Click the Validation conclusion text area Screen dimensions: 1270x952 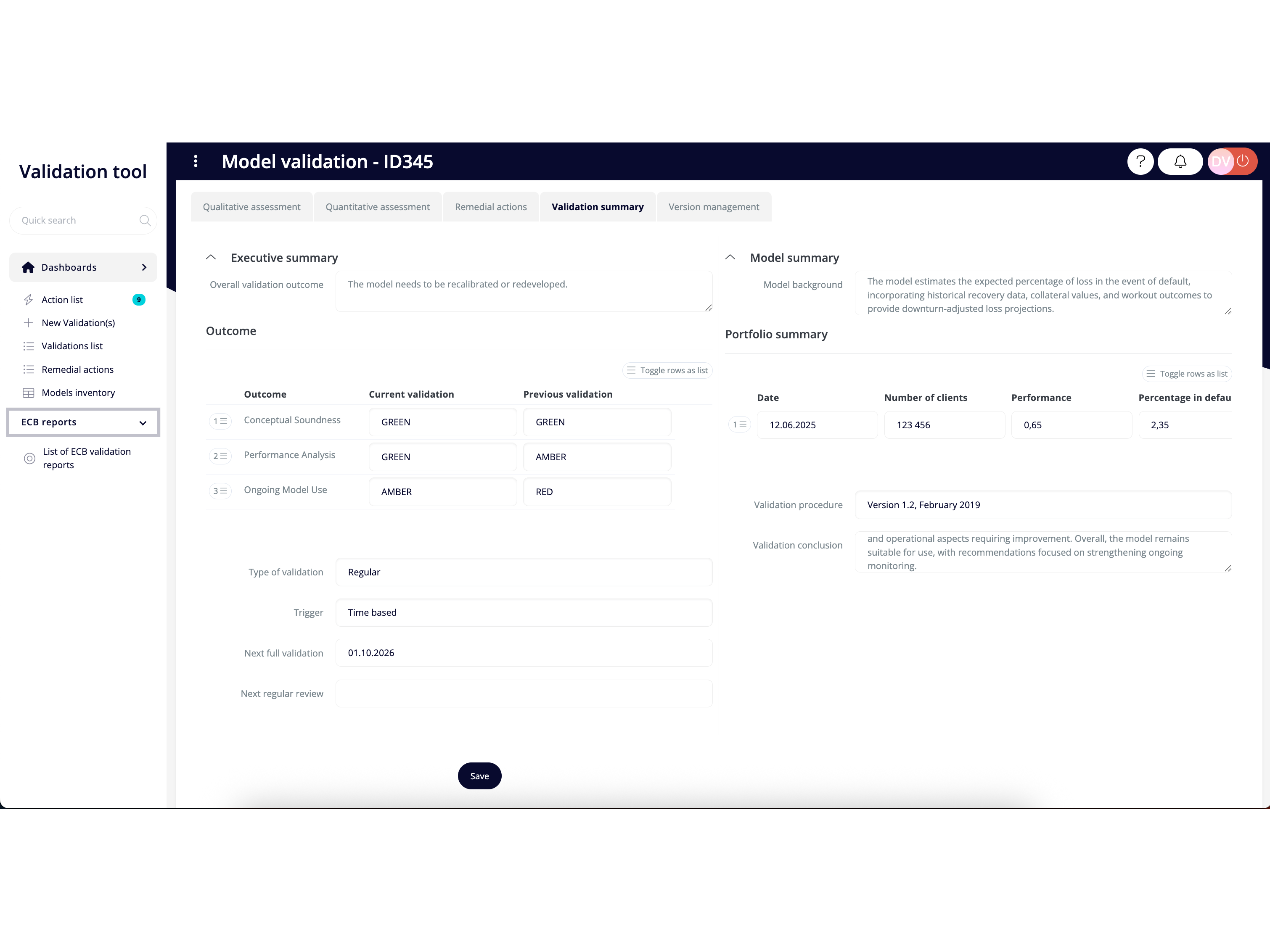1043,551
